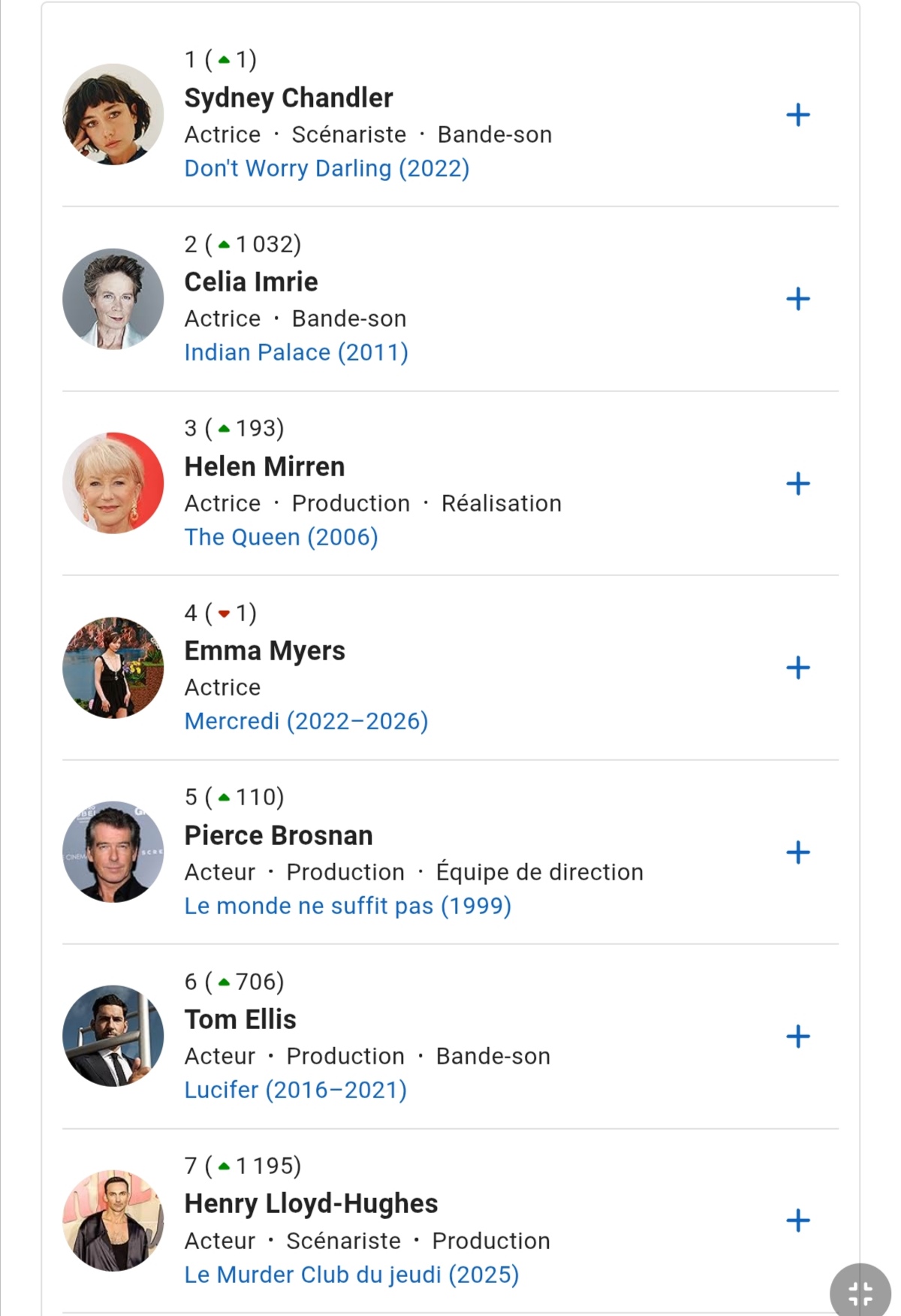Add Pierce Brosnan with the plus icon
This screenshot has width=901, height=1316.
(797, 853)
